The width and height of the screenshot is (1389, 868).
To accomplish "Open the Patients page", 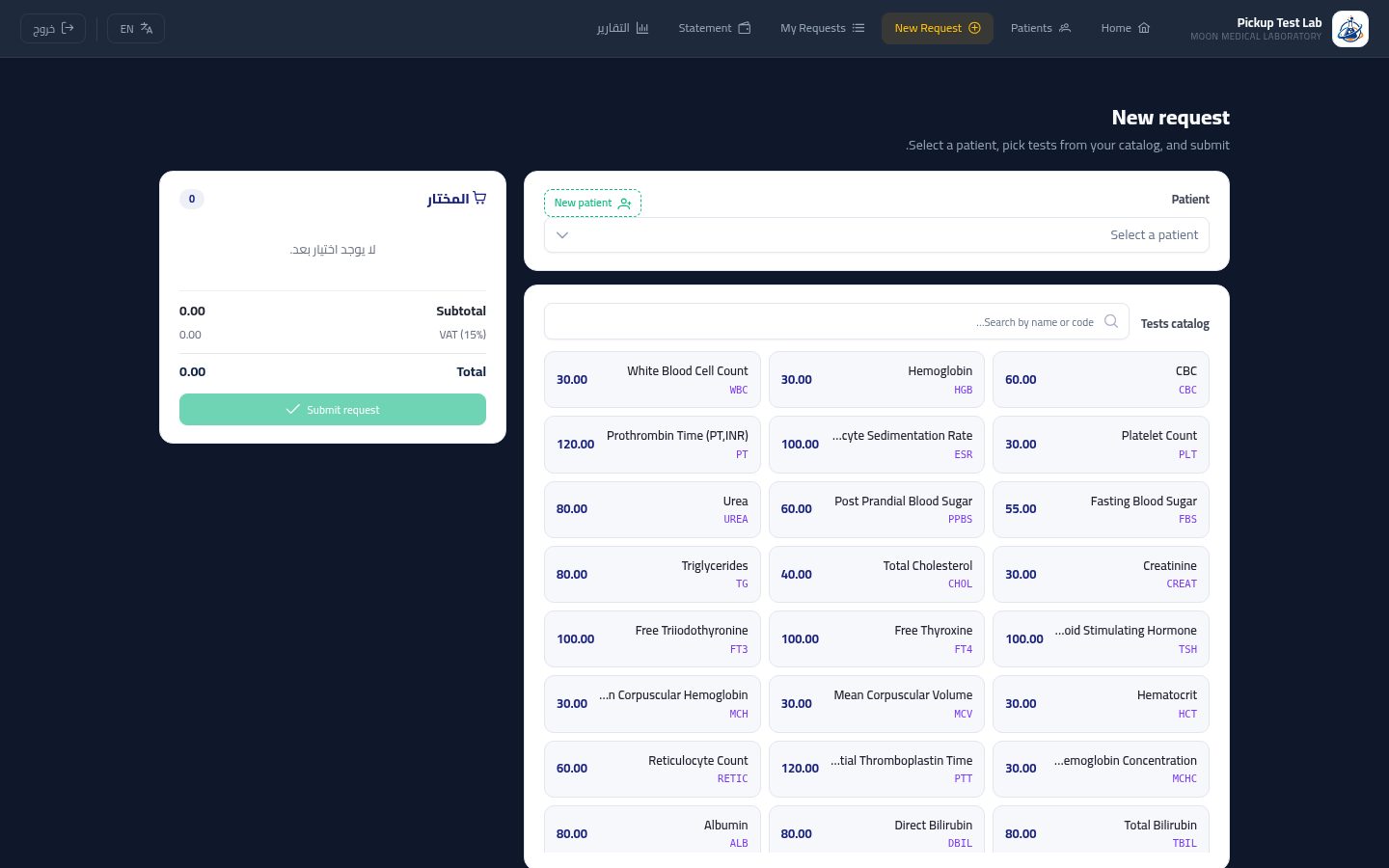I will pyautogui.click(x=1041, y=28).
